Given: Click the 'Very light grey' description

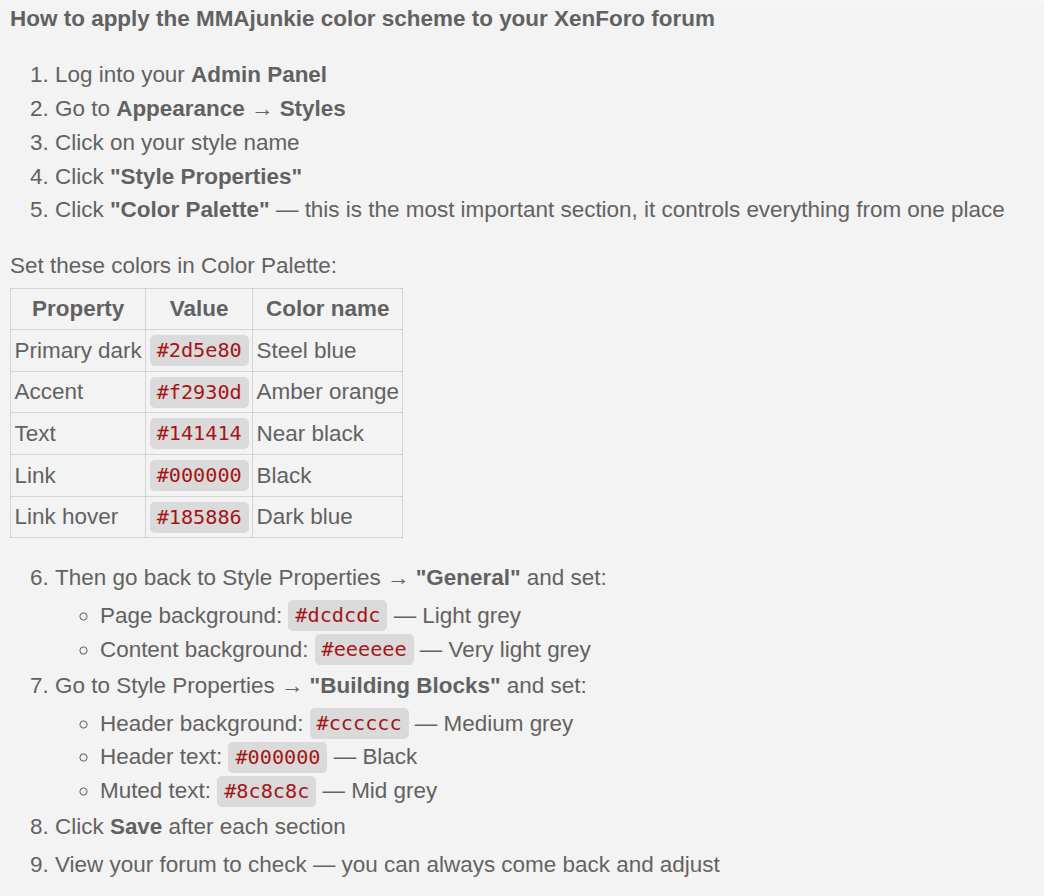Looking at the screenshot, I should coord(519,650).
